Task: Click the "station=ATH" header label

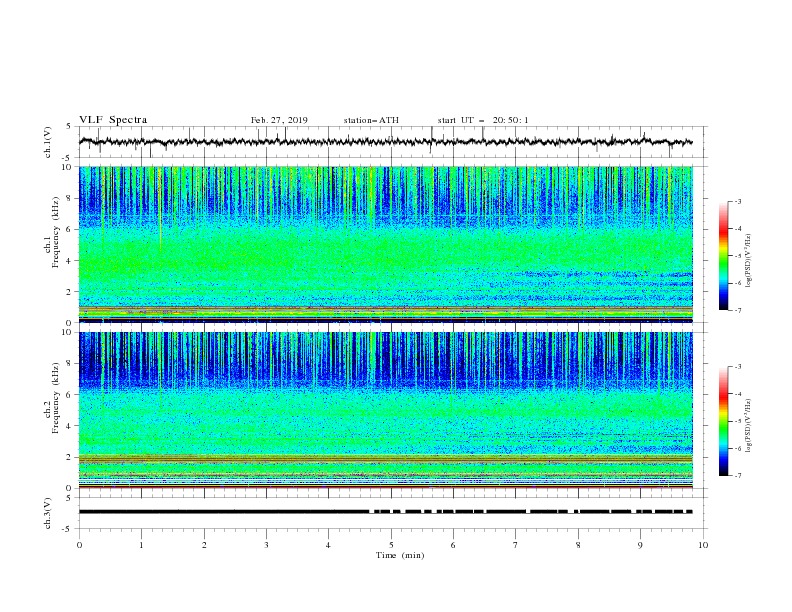Action: click(x=371, y=120)
